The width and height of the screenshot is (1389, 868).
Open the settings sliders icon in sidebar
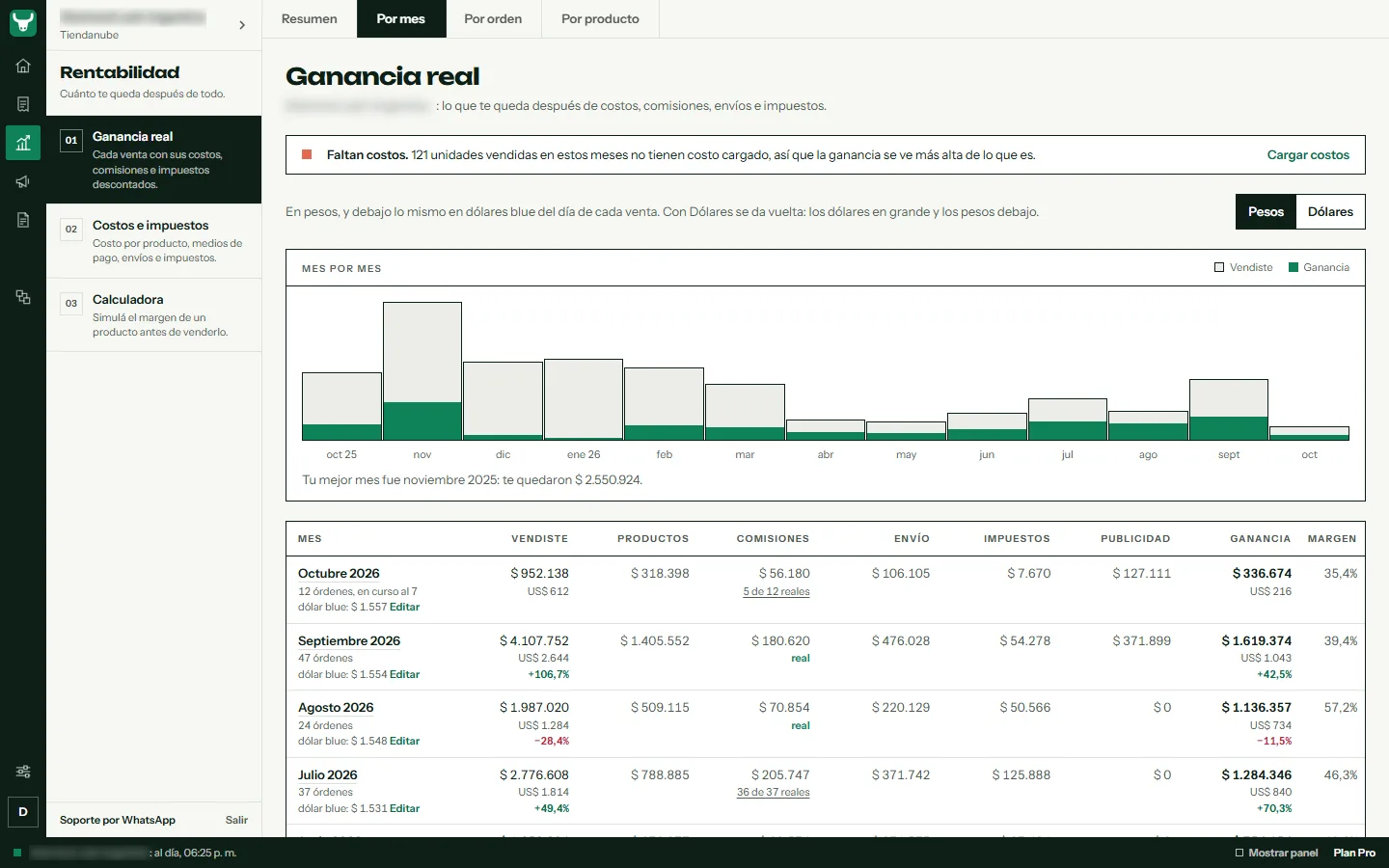(23, 772)
